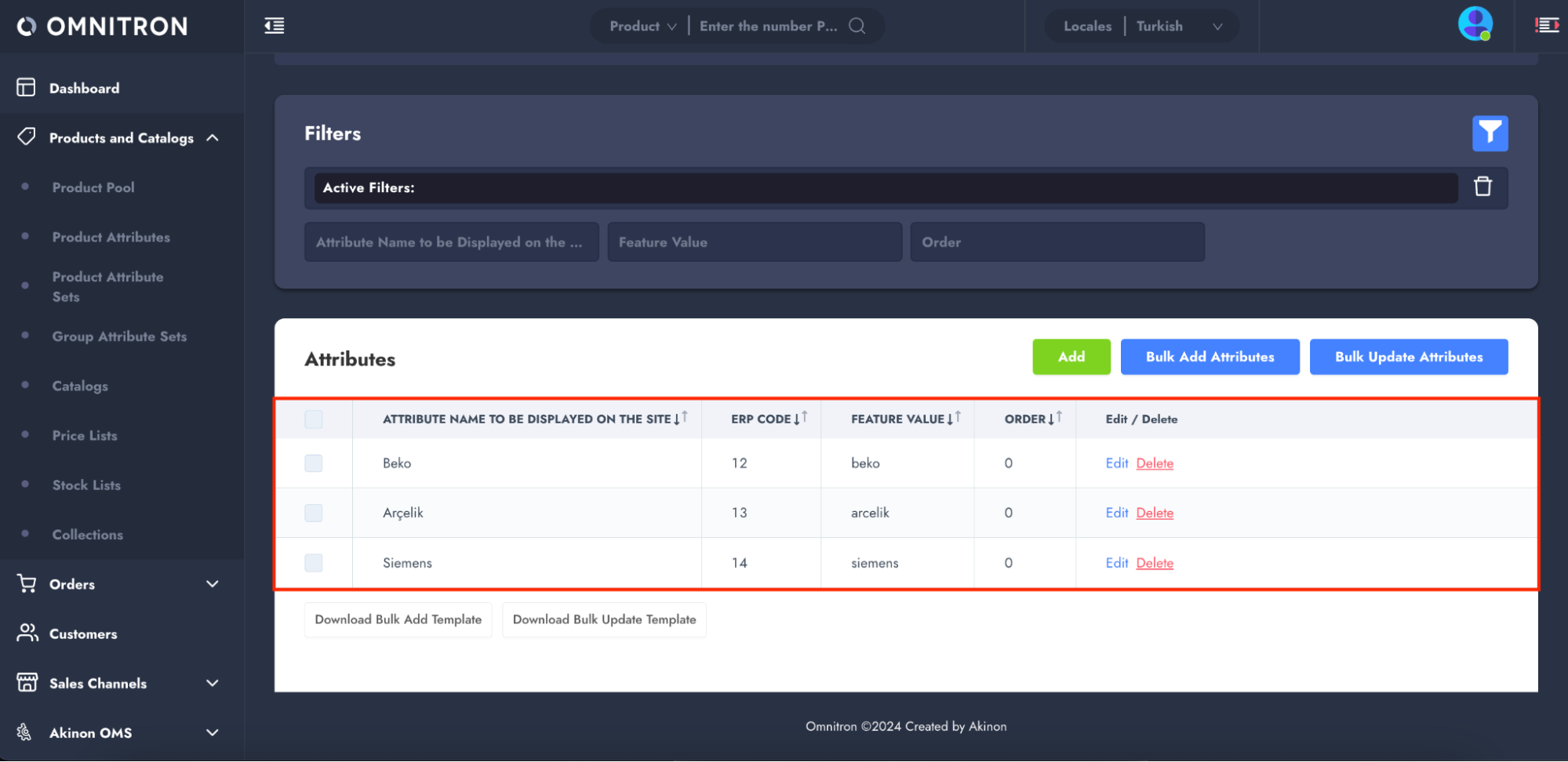
Task: Click the green Add button
Action: point(1071,357)
